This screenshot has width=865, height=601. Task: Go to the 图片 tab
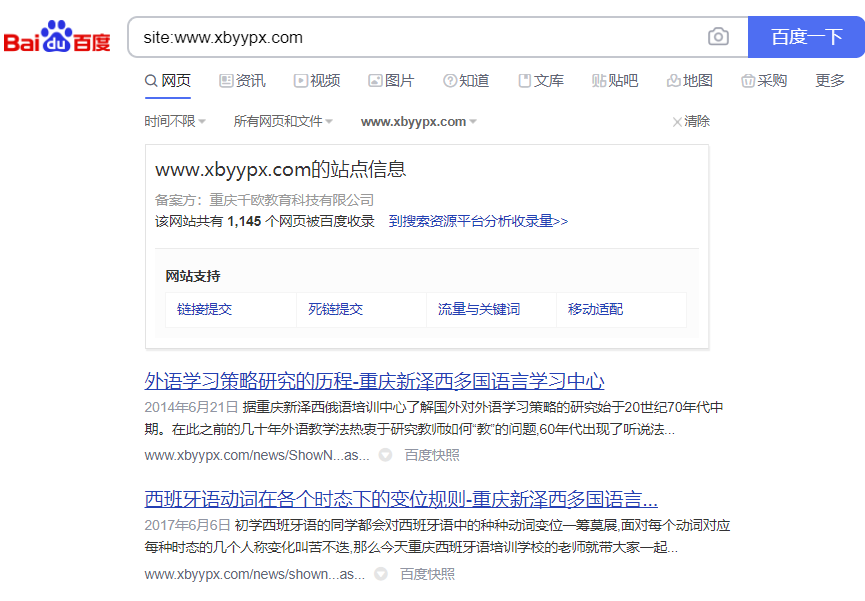pos(391,81)
